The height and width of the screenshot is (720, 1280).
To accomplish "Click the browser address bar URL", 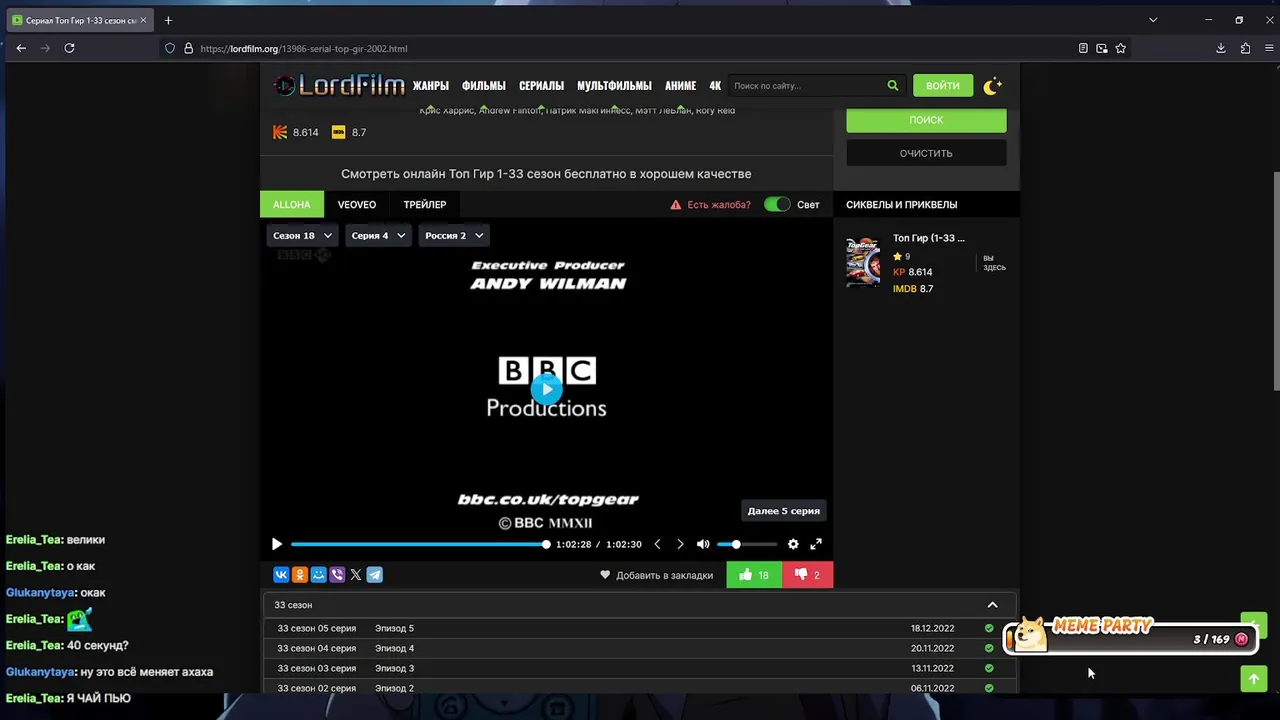I will [x=304, y=48].
